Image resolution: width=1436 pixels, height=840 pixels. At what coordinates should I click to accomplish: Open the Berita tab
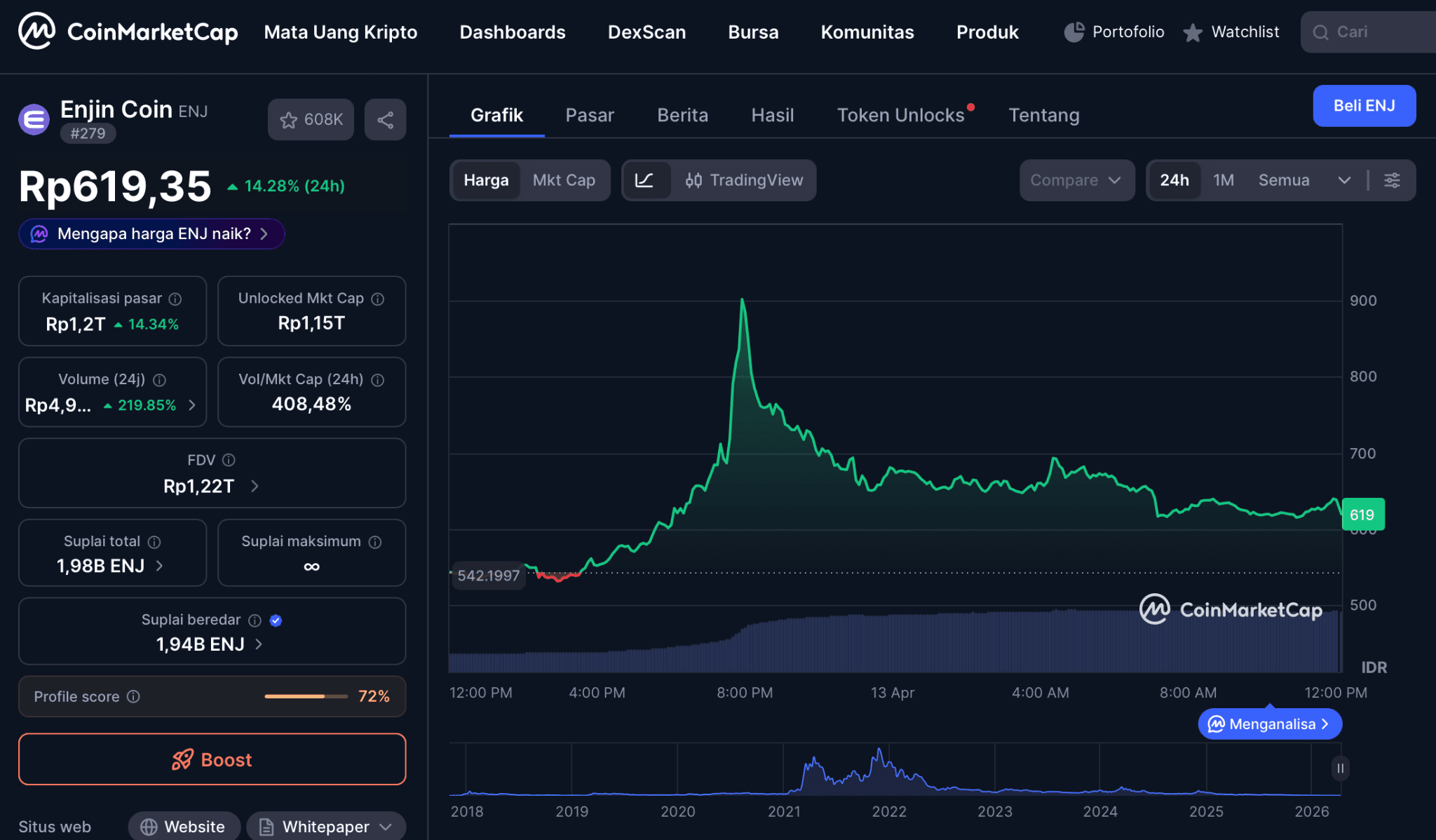[682, 115]
